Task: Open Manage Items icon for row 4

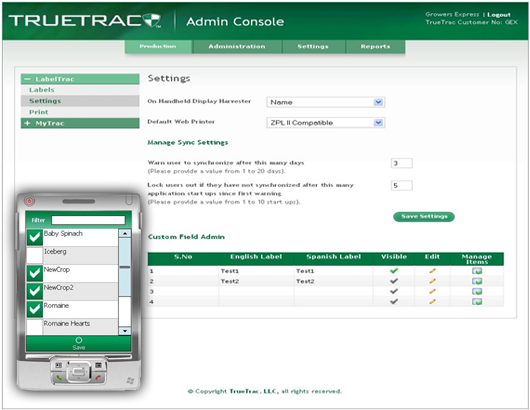Action: click(477, 302)
